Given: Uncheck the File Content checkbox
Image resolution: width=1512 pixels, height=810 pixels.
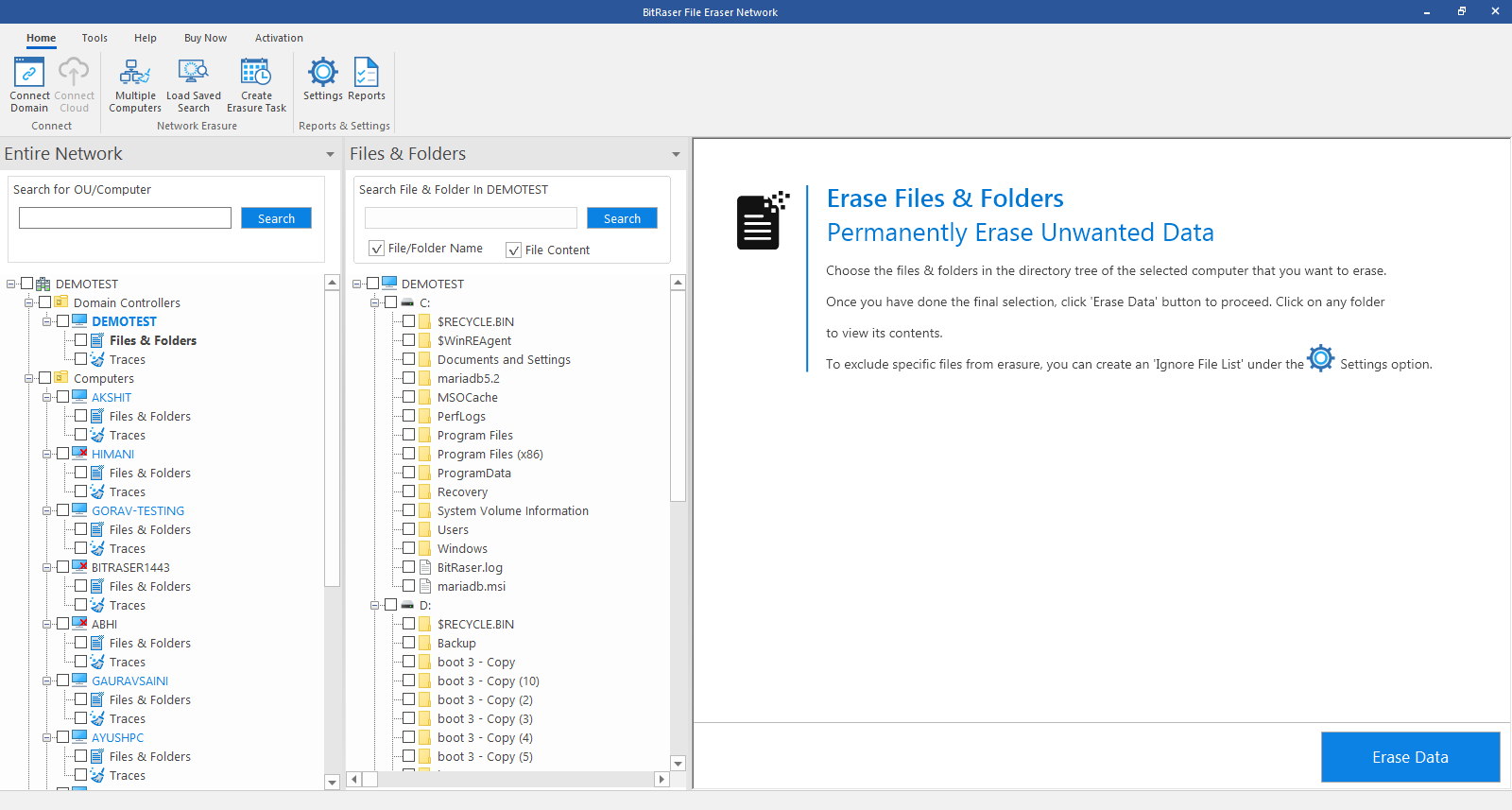Looking at the screenshot, I should point(514,250).
